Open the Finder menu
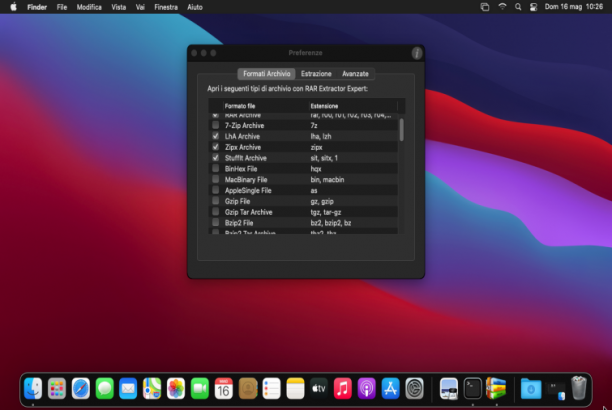 pos(37,7)
